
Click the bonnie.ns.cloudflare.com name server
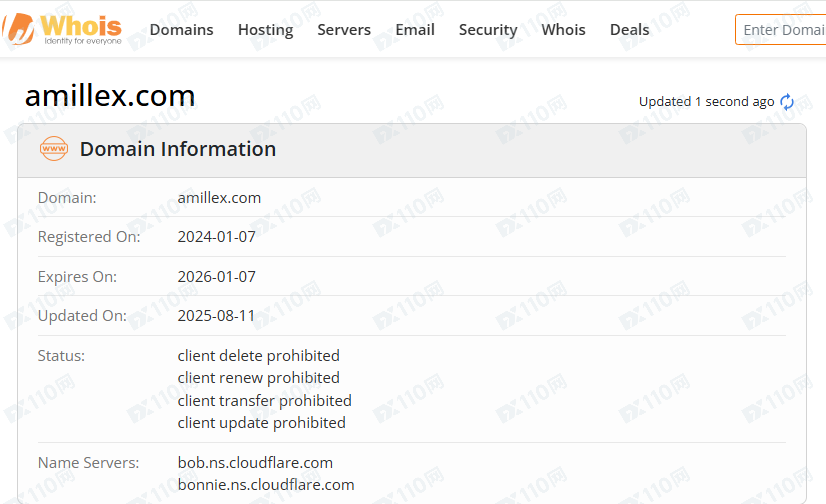click(x=266, y=485)
